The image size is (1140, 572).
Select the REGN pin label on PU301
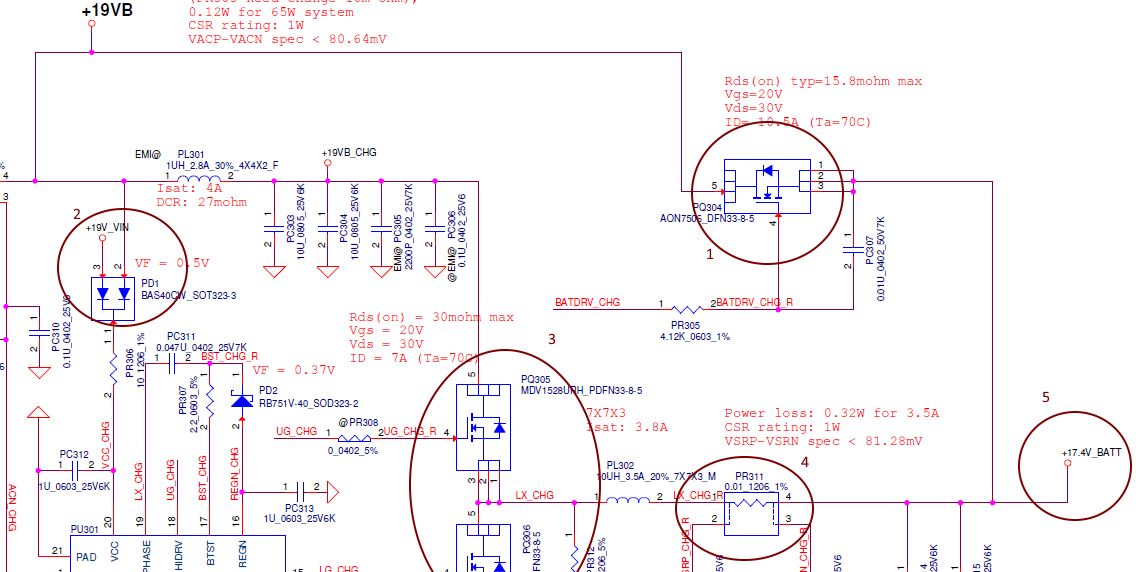click(242, 555)
